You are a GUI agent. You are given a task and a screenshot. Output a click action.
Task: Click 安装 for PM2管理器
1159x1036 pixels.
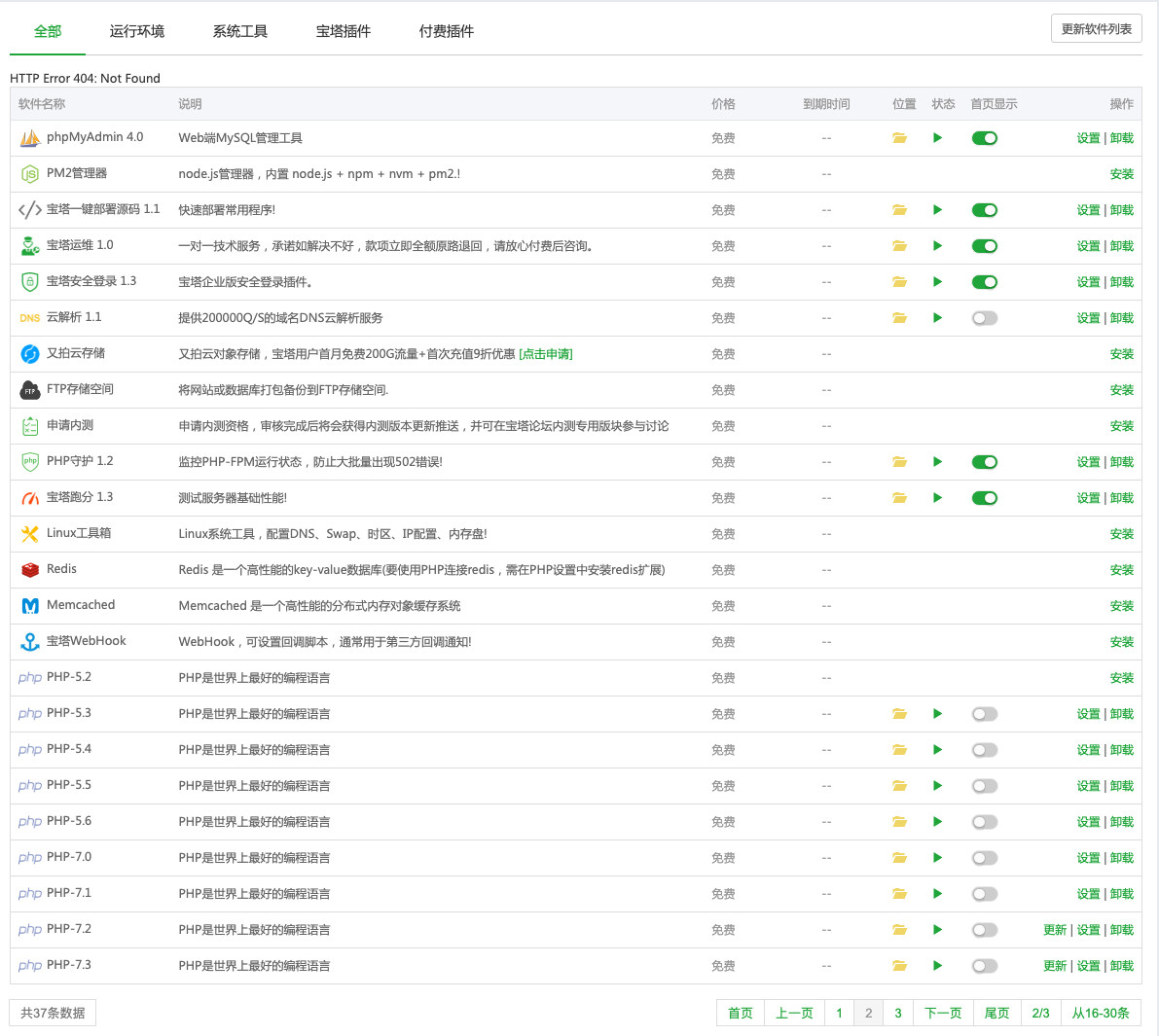(1121, 174)
